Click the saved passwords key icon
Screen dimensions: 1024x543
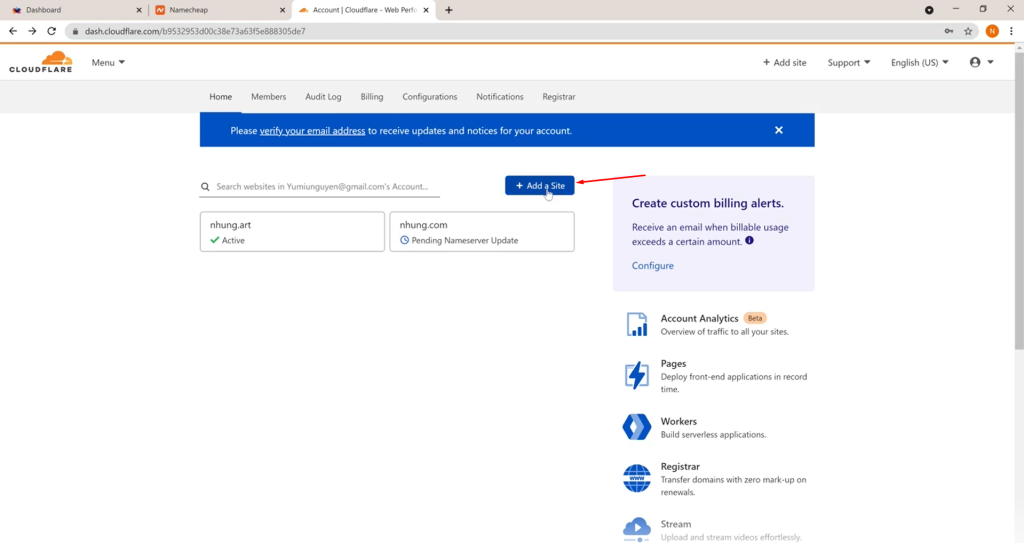coord(948,31)
